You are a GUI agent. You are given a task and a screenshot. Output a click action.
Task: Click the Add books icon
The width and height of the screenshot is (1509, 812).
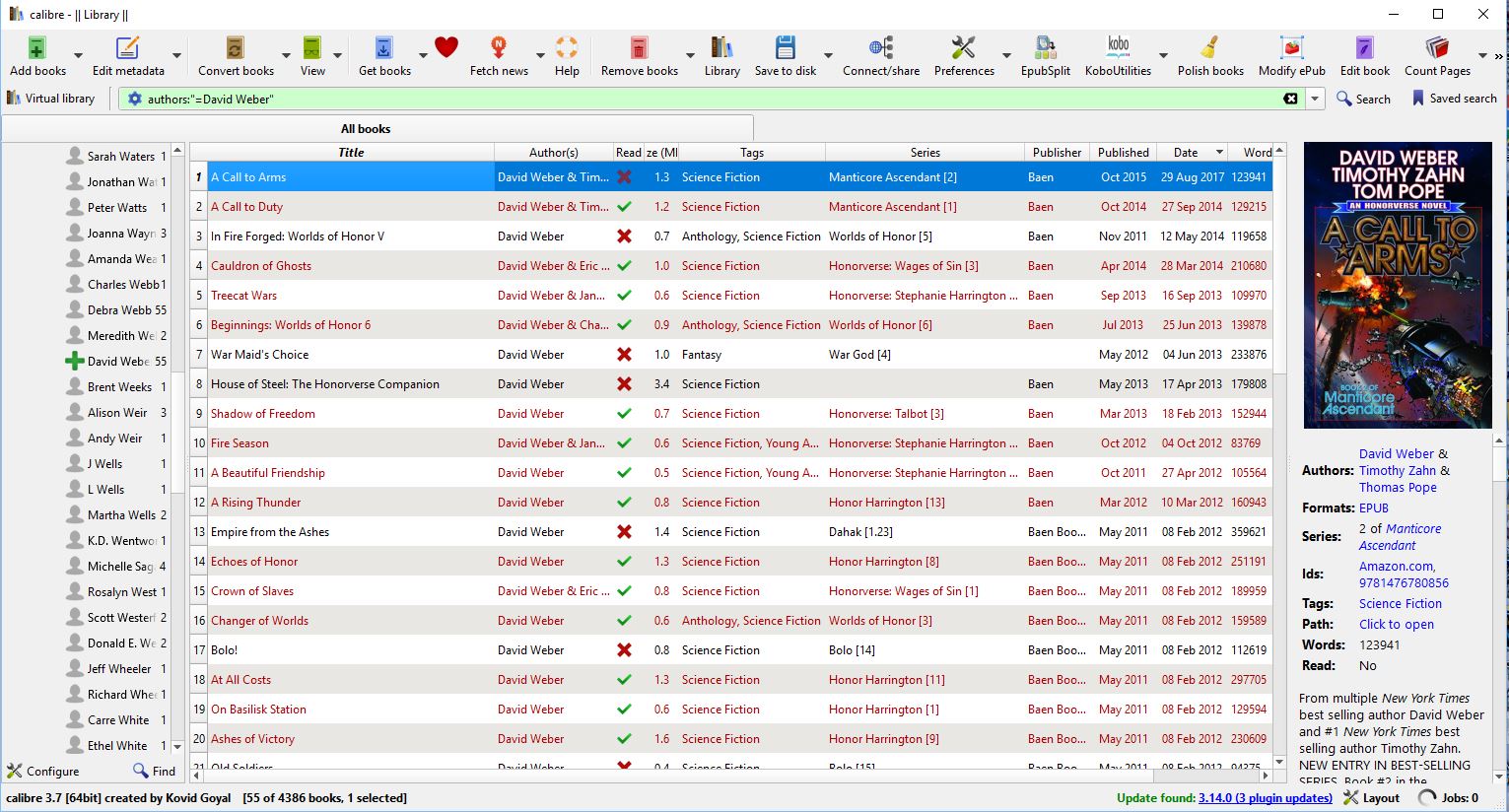[x=37, y=49]
